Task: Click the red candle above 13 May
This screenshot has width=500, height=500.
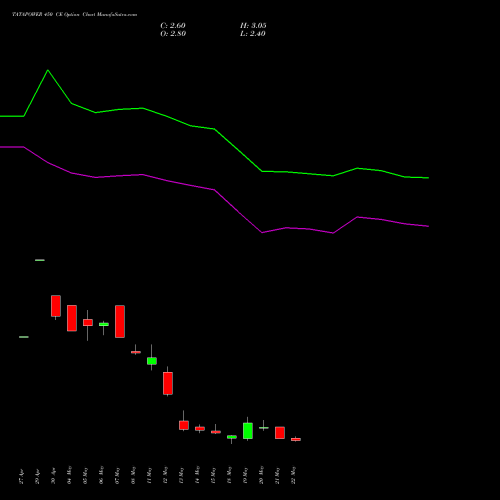Action: coord(184,425)
